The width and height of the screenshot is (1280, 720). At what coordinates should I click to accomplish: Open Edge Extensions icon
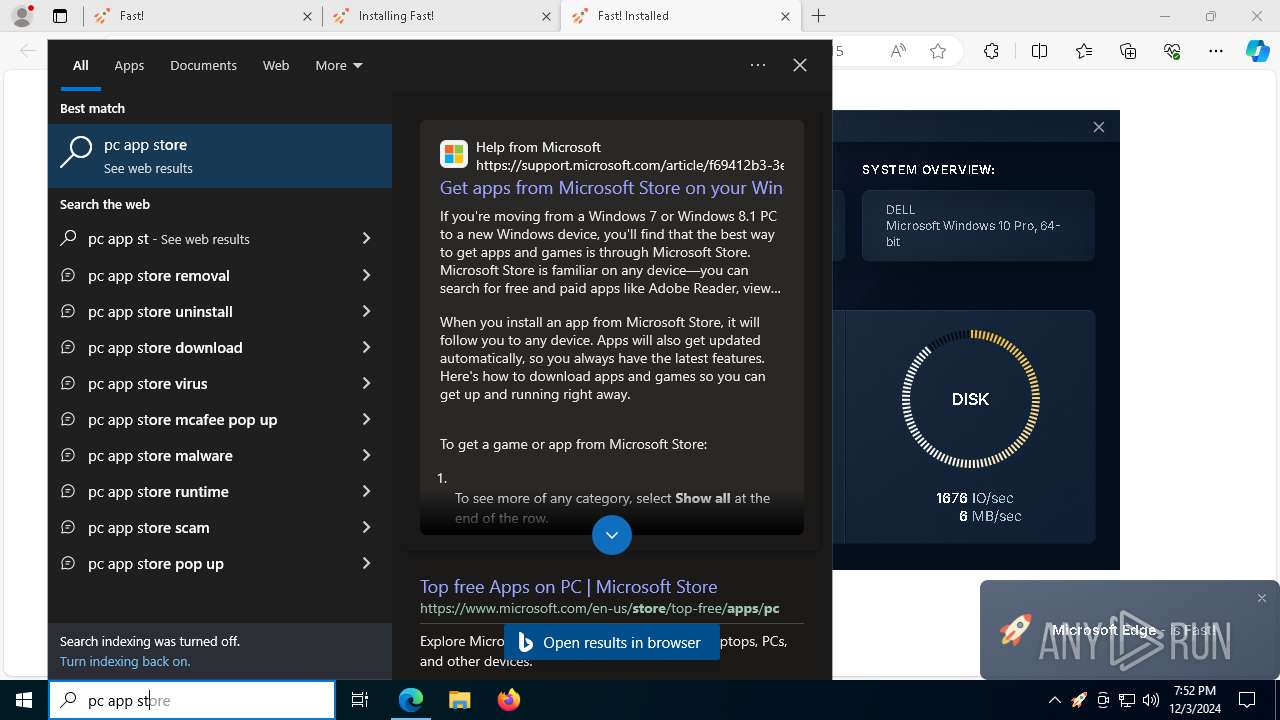pyautogui.click(x=991, y=51)
